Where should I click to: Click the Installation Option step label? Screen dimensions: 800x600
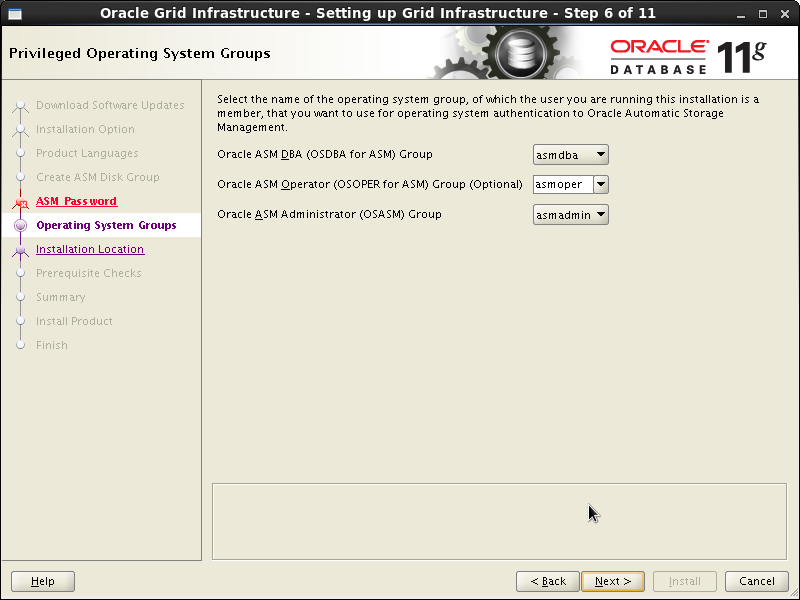pos(85,129)
